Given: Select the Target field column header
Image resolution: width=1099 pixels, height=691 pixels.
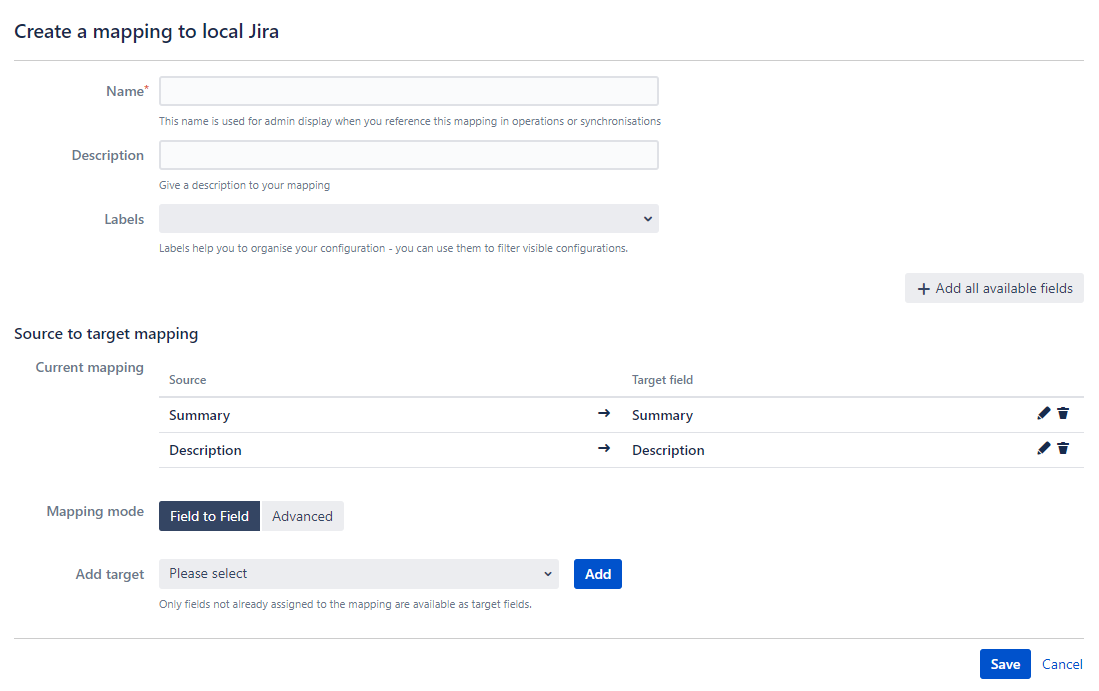Looking at the screenshot, I should point(662,380).
